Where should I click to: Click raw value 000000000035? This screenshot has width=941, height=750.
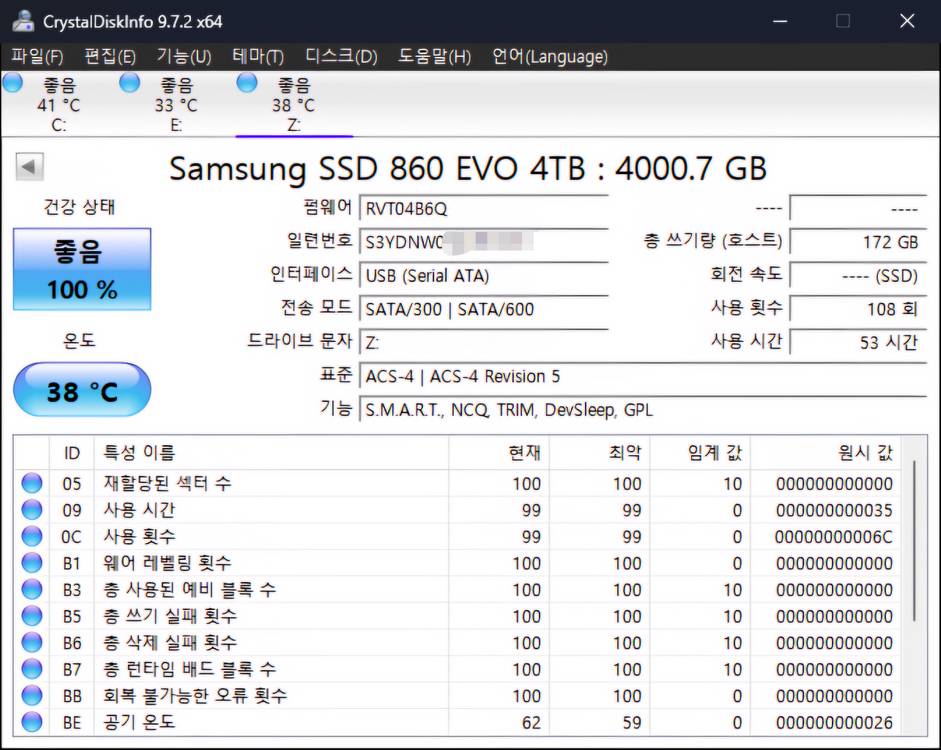pyautogui.click(x=834, y=510)
